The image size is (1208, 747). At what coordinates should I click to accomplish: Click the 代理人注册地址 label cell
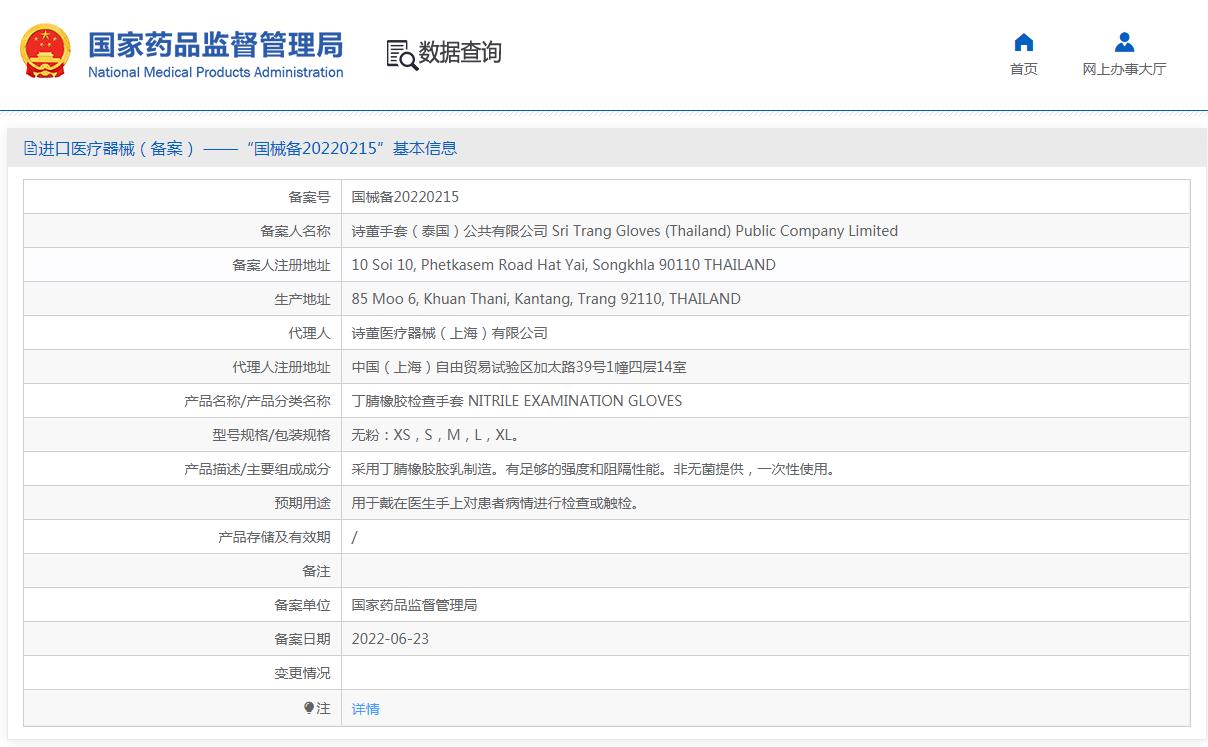(183, 367)
